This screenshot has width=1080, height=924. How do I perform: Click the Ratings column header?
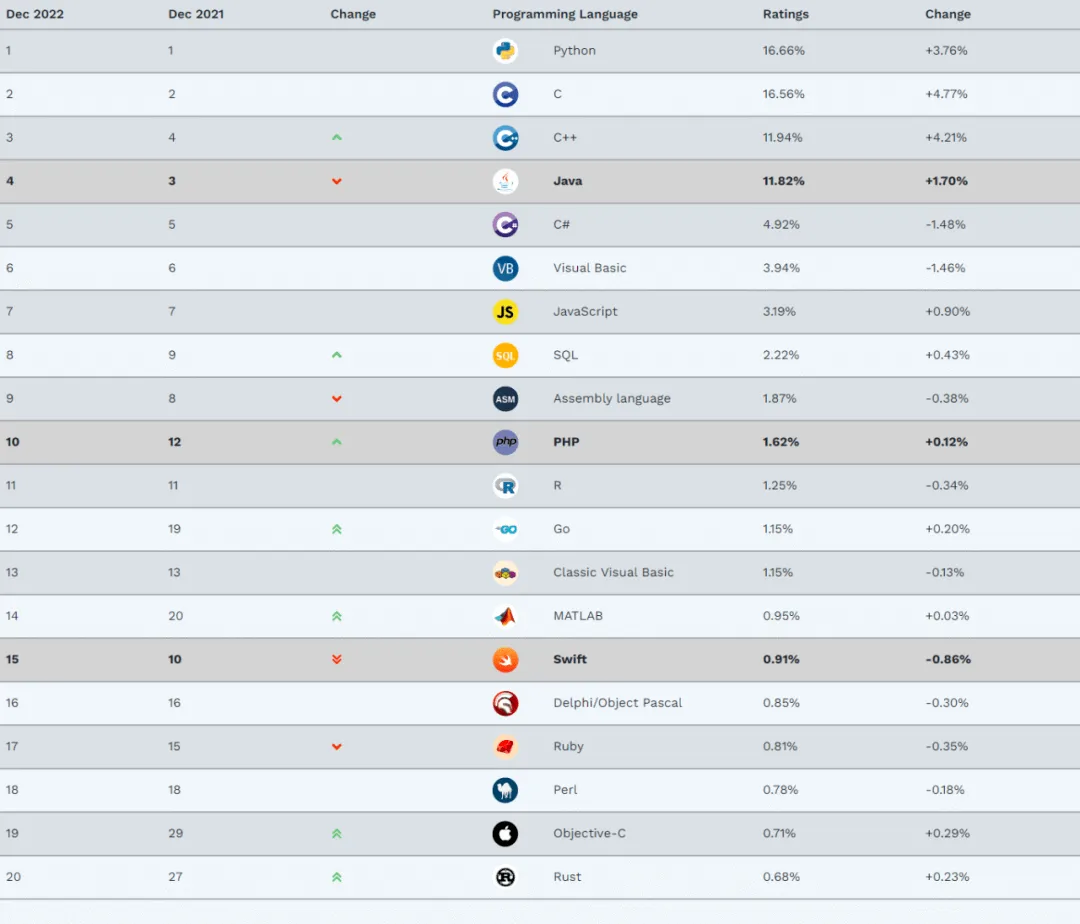[x=785, y=14]
